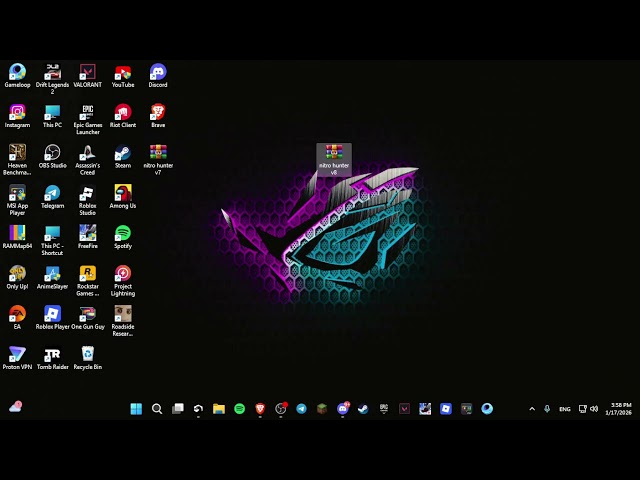Screen dimensions: 640x480
Task: Switch the ENG input language
Action: tap(565, 409)
